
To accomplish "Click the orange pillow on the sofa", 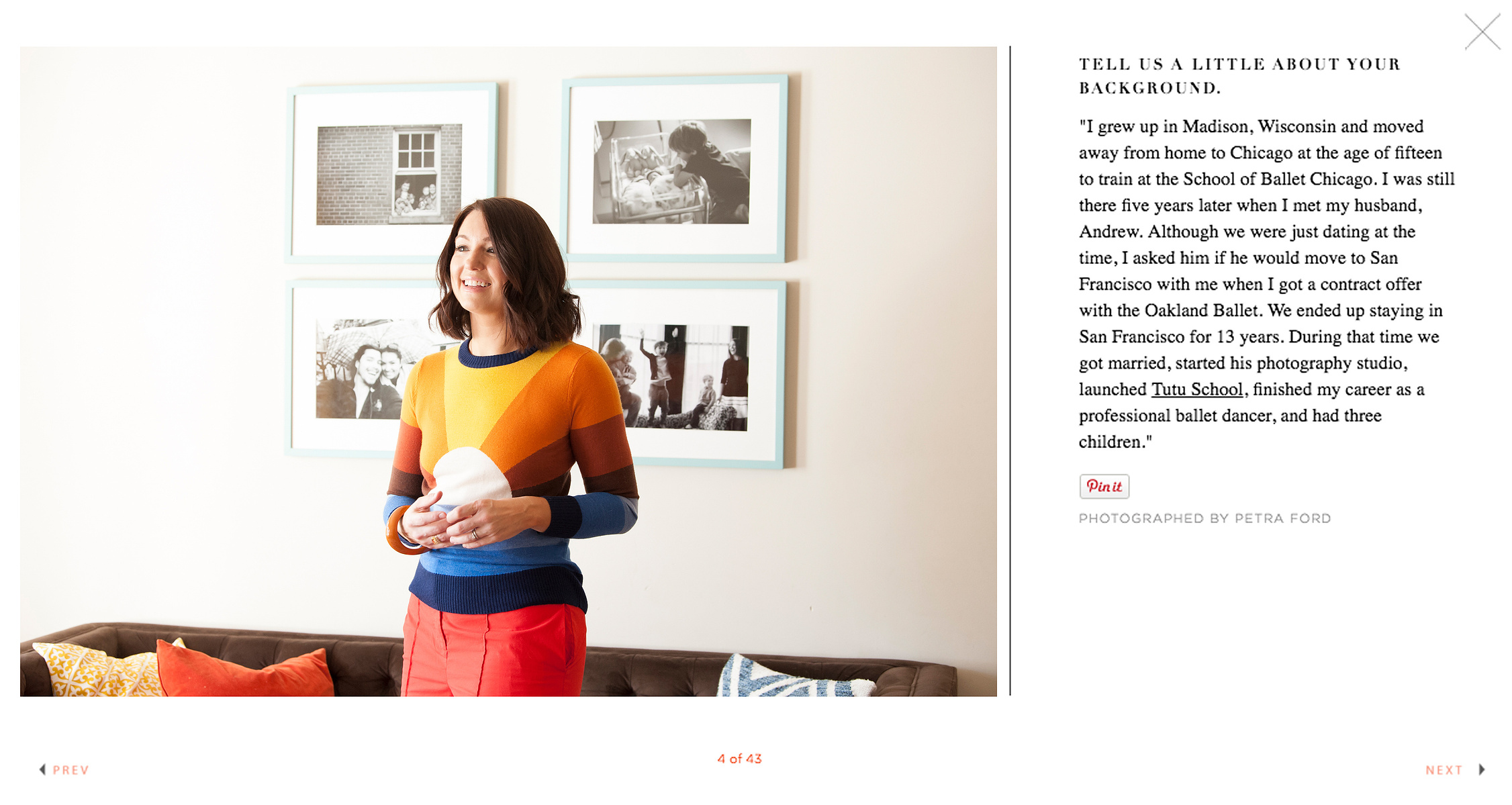I will [244, 671].
